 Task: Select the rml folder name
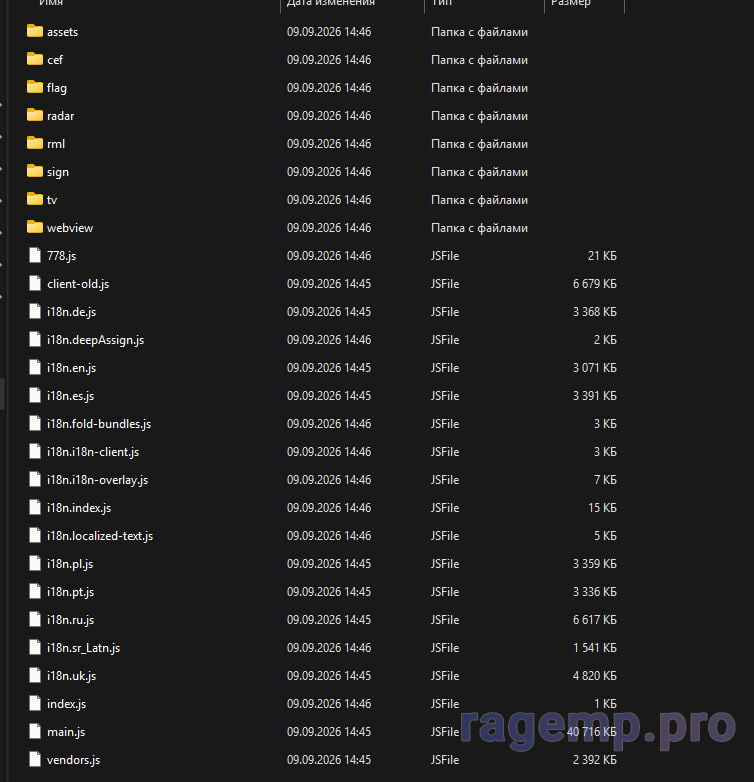(x=56, y=144)
